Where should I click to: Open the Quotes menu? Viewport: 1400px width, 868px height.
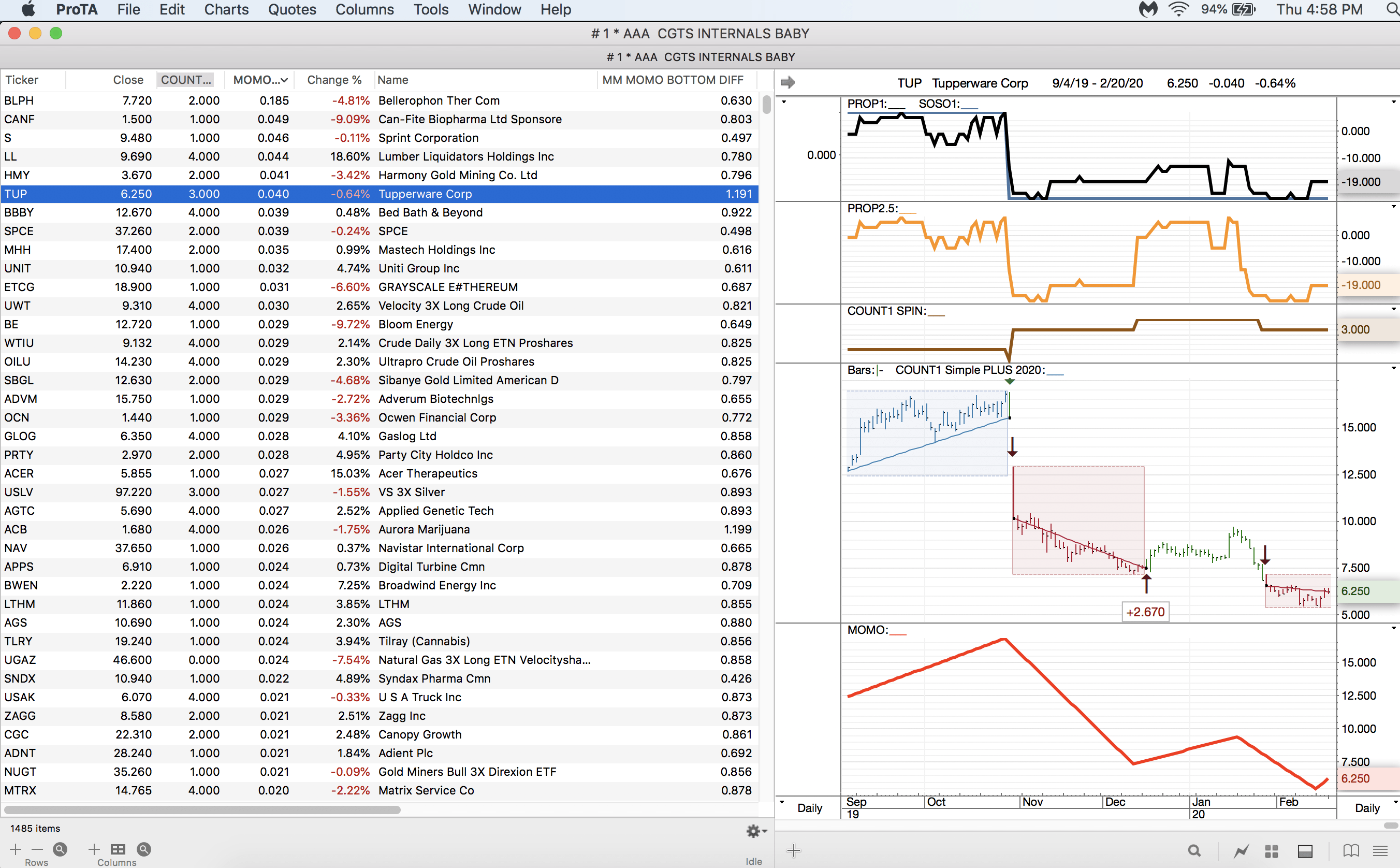pyautogui.click(x=291, y=10)
